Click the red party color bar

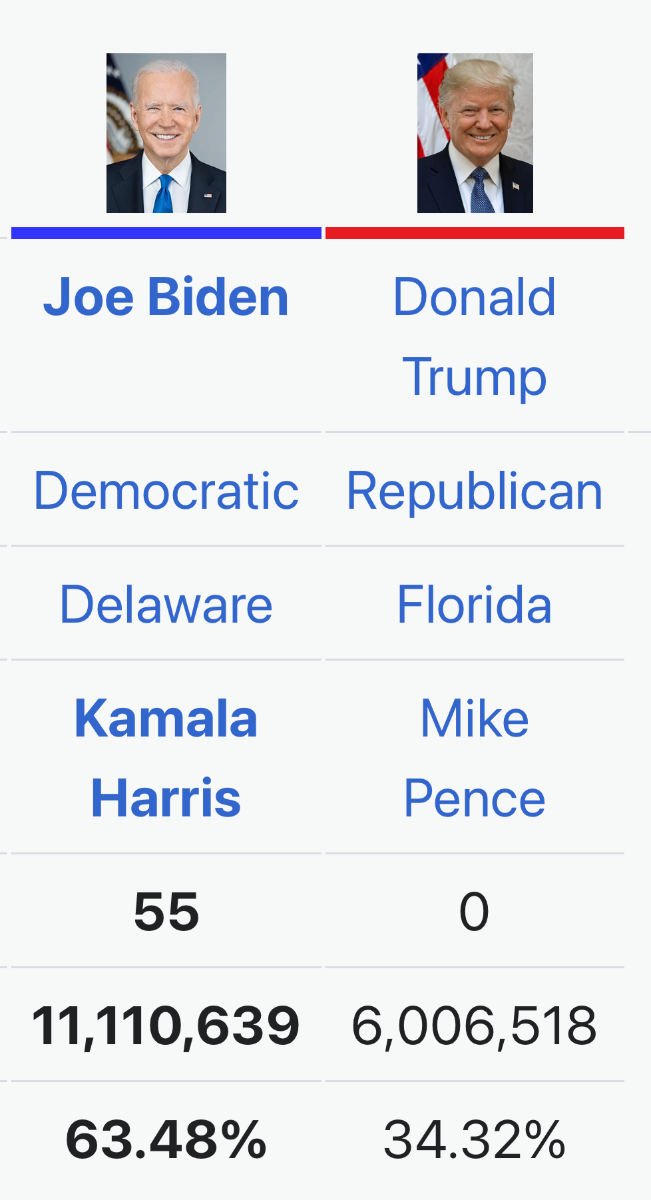[475, 233]
